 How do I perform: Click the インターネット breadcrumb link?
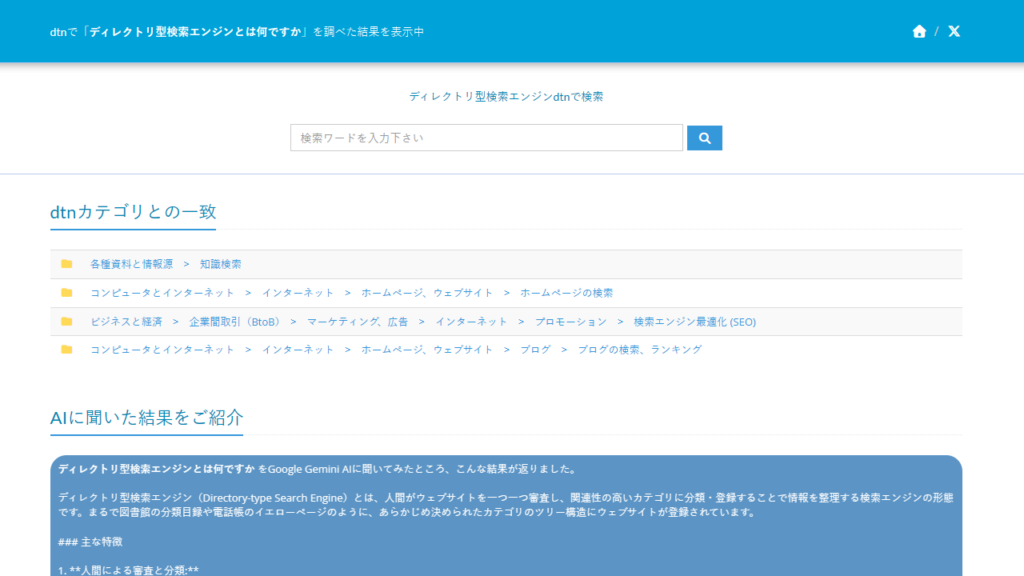295,292
